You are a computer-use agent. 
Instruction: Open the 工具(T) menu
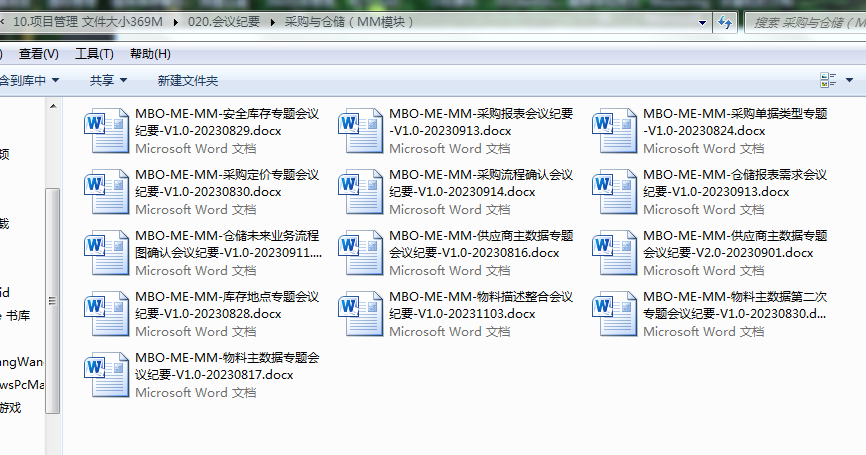tap(94, 54)
